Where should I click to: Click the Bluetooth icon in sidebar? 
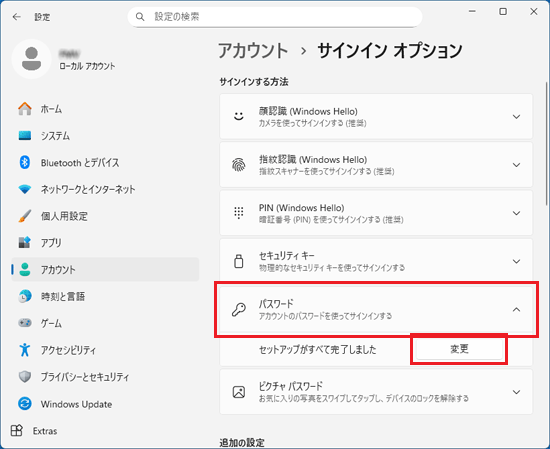(25, 162)
